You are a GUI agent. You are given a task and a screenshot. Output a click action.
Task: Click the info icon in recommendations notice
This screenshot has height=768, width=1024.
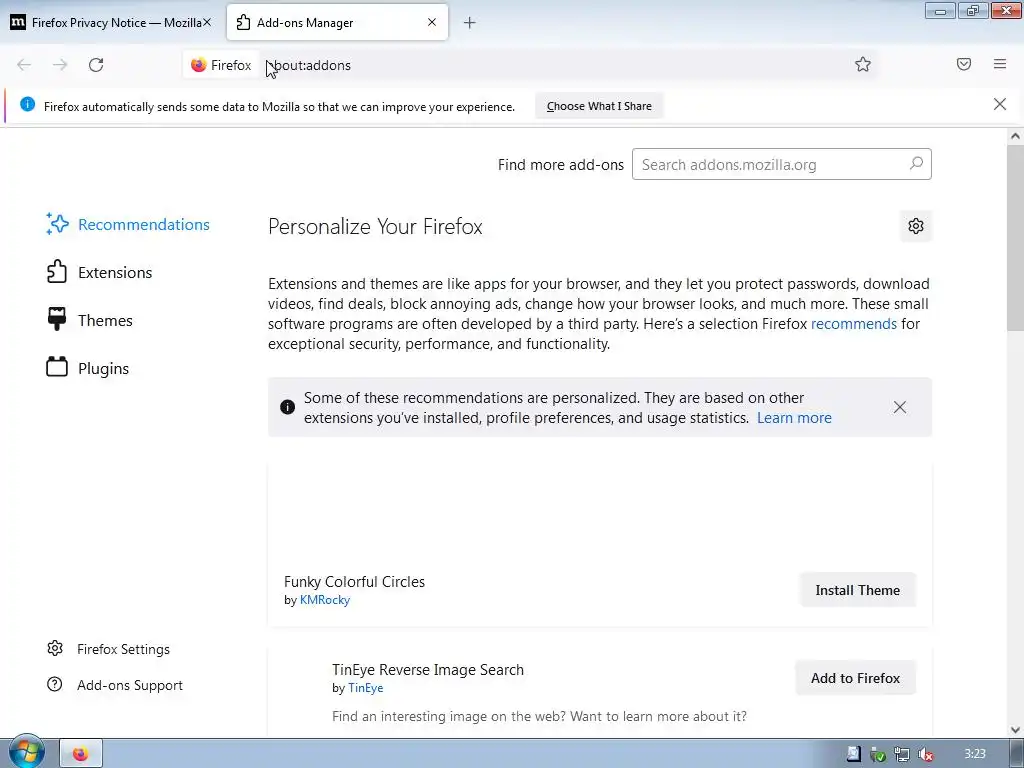click(x=287, y=408)
